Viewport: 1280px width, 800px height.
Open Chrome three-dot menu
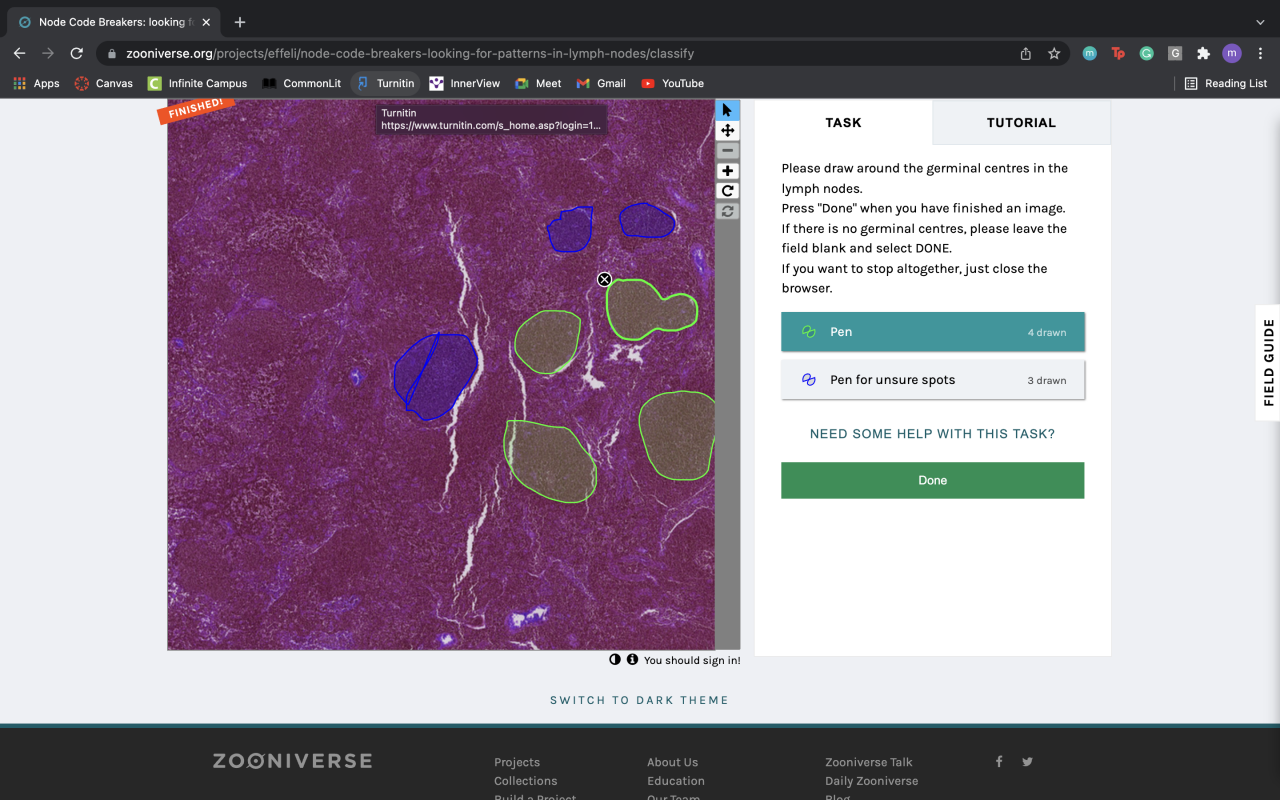1260,53
